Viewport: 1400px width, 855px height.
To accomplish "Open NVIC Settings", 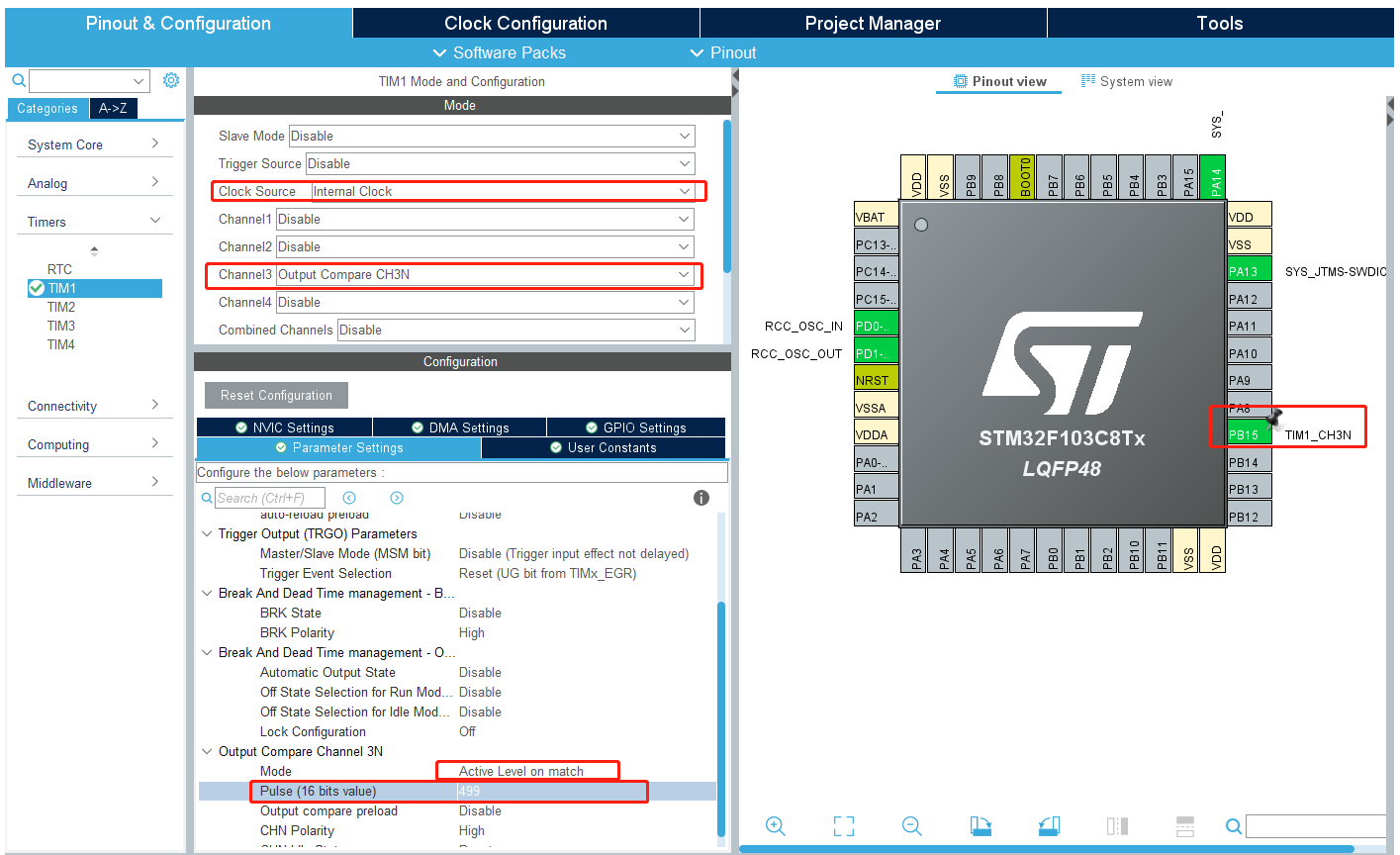I will (284, 427).
